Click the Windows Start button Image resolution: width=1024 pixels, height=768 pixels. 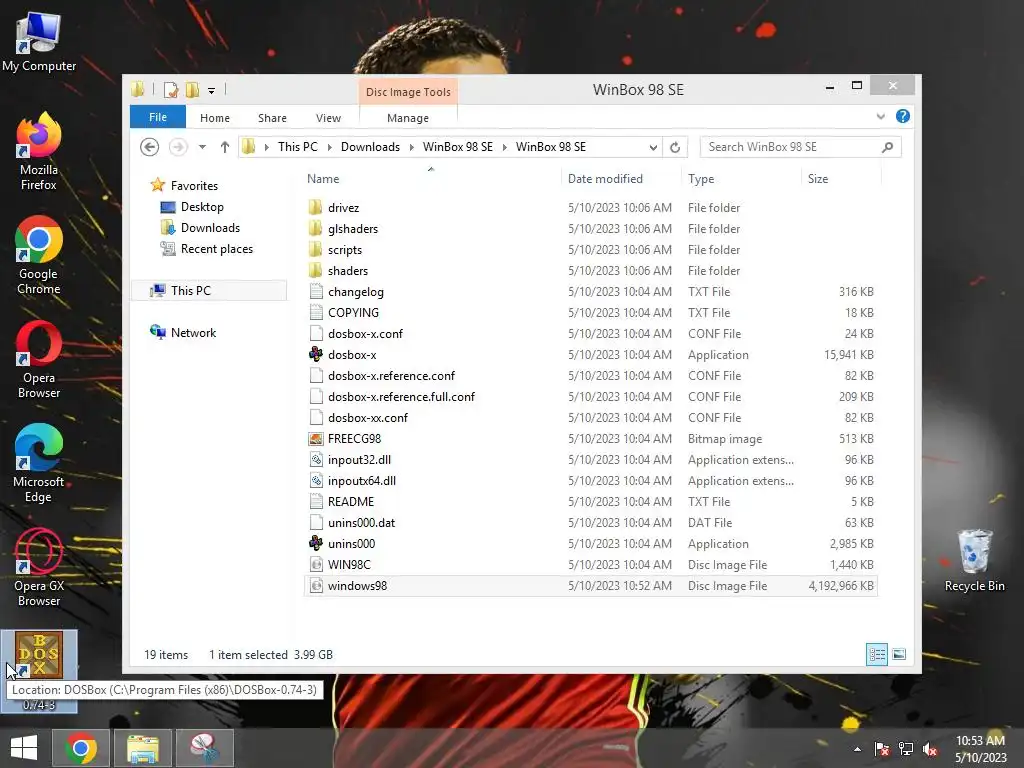[24, 748]
